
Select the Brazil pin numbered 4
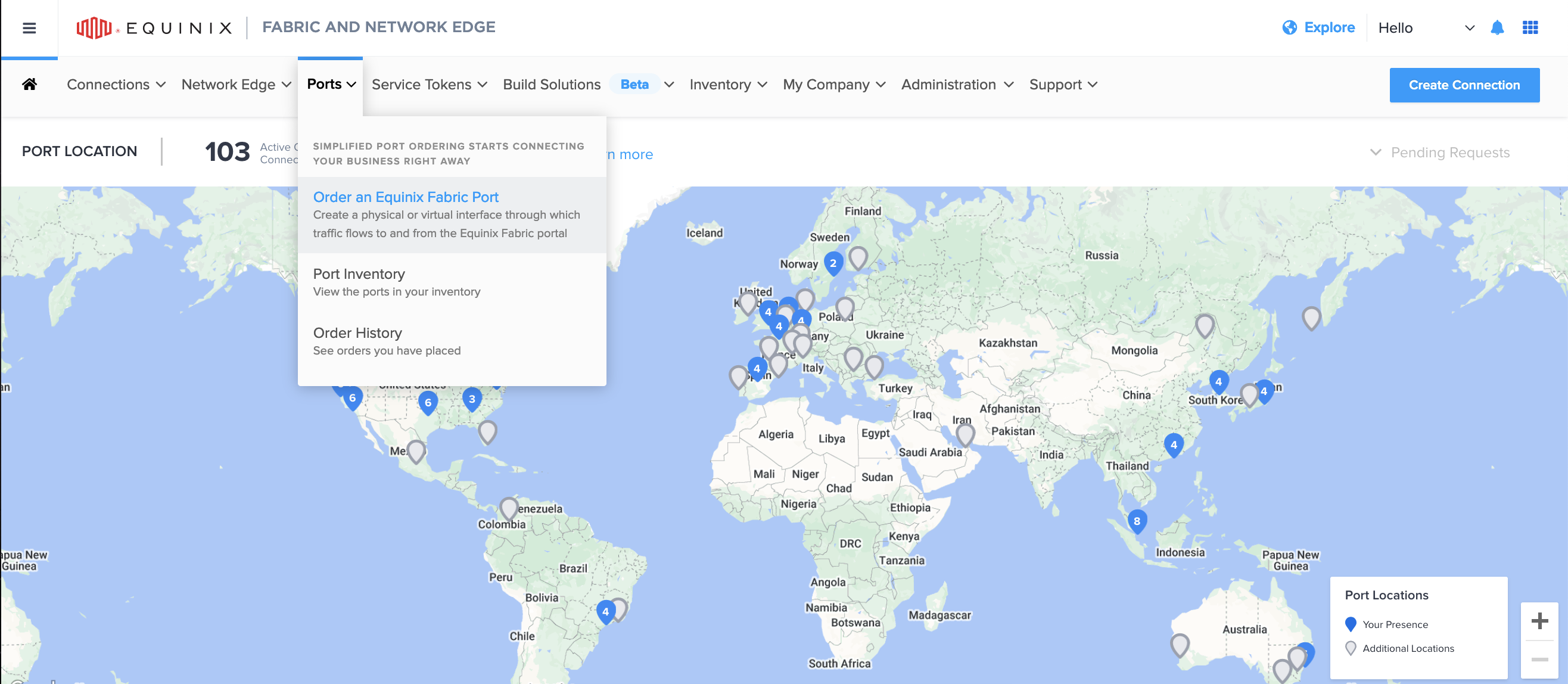coord(605,611)
